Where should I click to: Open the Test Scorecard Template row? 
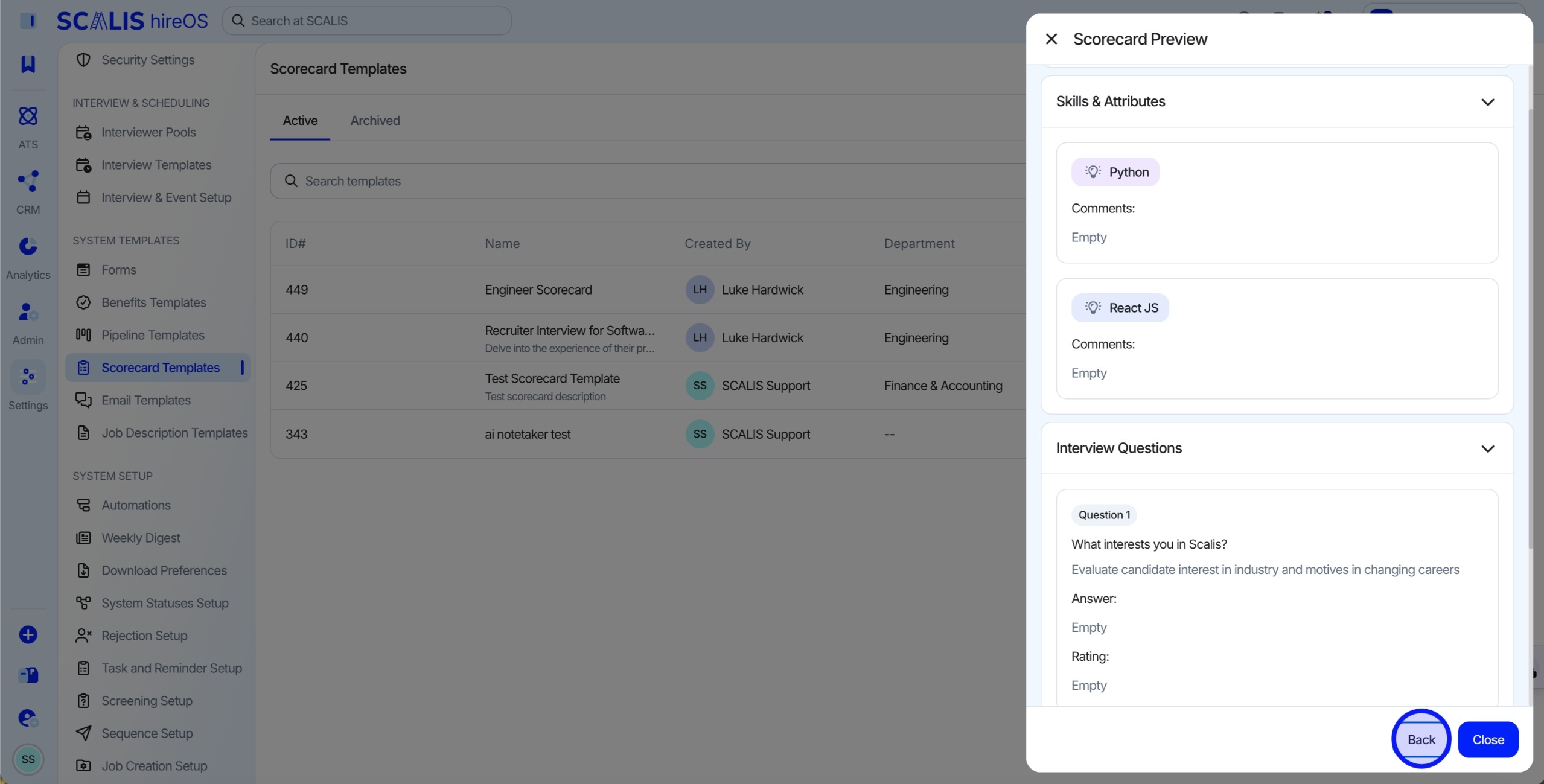tap(647, 386)
